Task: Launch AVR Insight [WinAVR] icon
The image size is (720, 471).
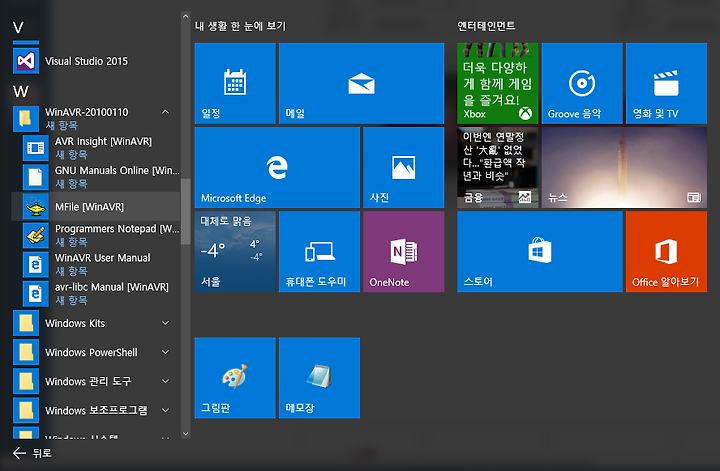Action: pyautogui.click(x=36, y=148)
